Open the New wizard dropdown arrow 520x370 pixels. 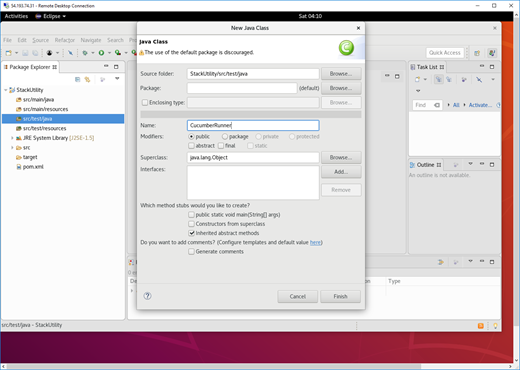coord(16,53)
